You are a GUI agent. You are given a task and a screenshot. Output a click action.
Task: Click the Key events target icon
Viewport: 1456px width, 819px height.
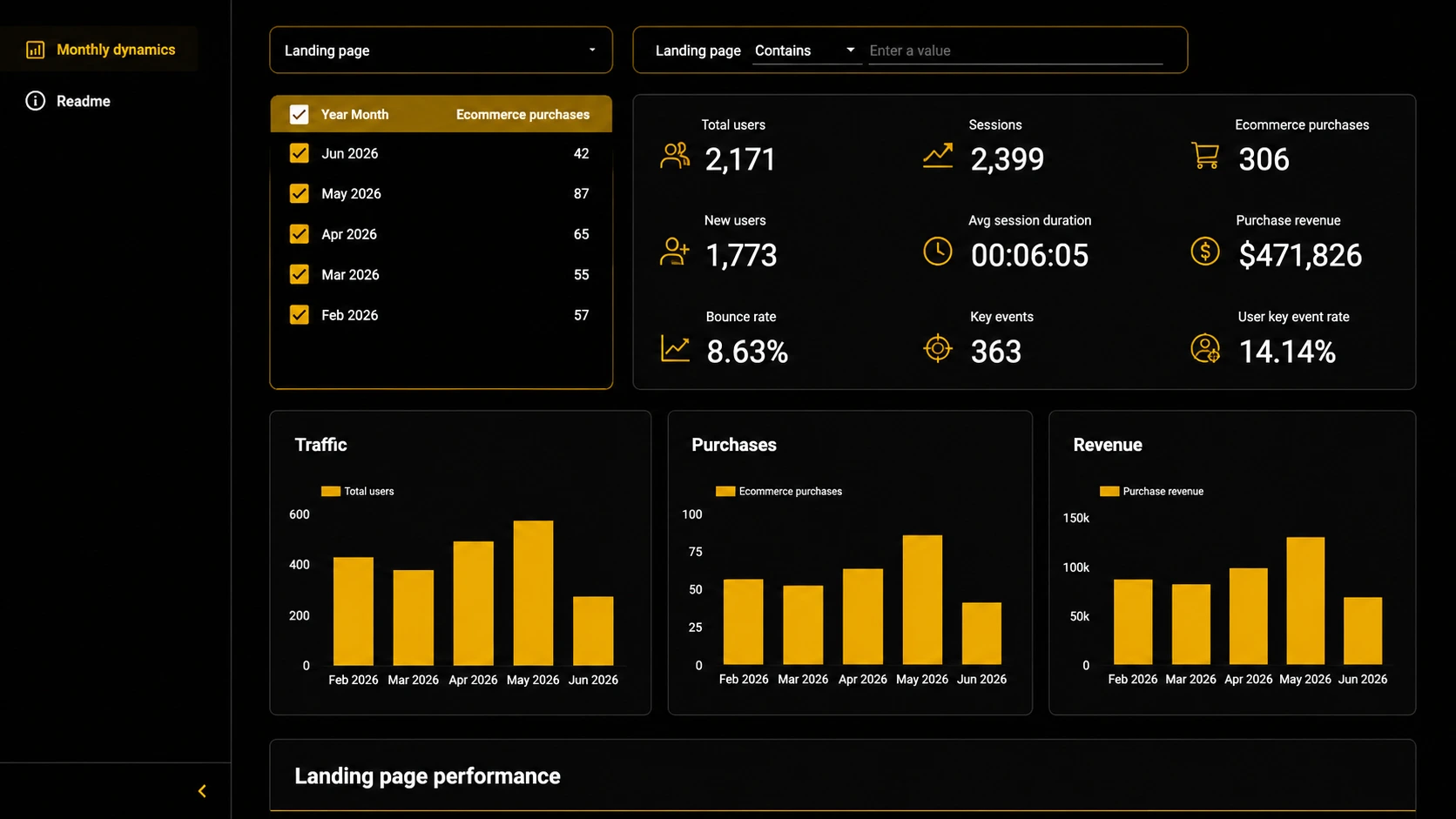coord(938,348)
